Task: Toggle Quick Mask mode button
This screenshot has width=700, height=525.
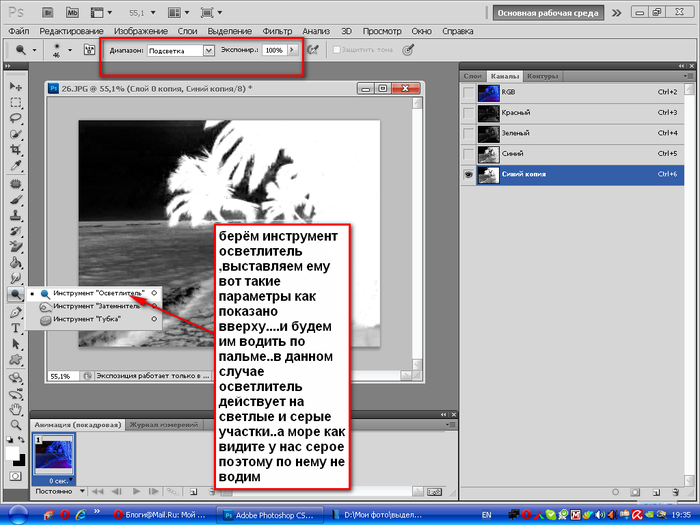Action: tap(15, 476)
